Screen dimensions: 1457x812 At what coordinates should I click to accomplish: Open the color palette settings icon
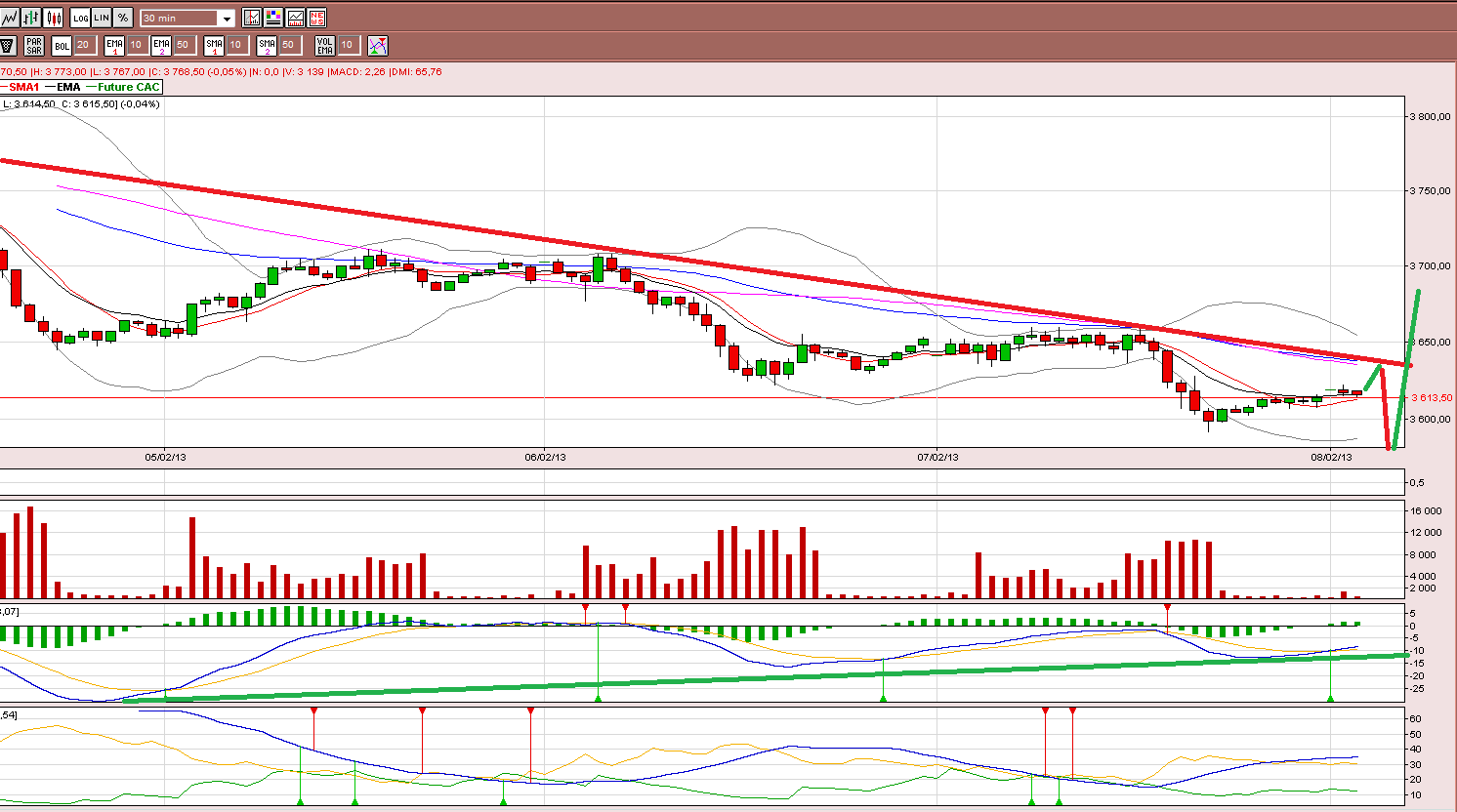273,18
